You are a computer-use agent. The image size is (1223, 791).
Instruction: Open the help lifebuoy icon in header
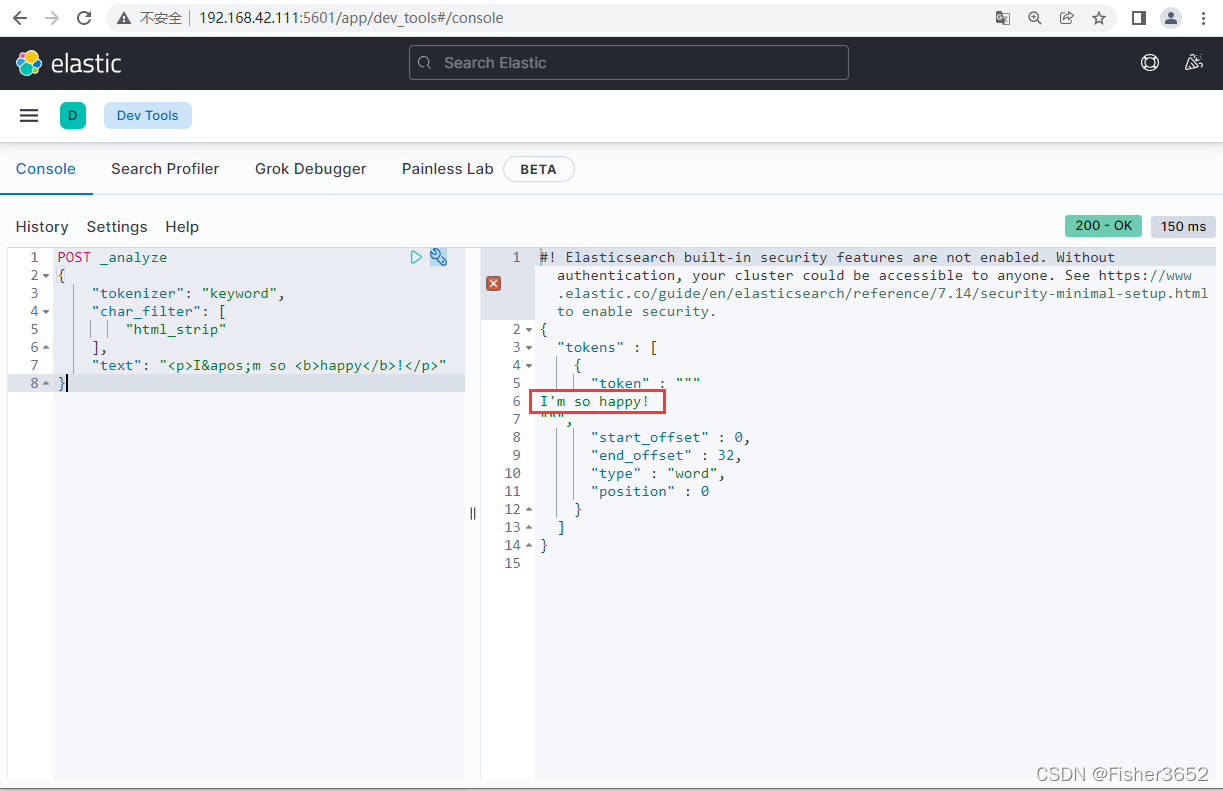click(1150, 62)
